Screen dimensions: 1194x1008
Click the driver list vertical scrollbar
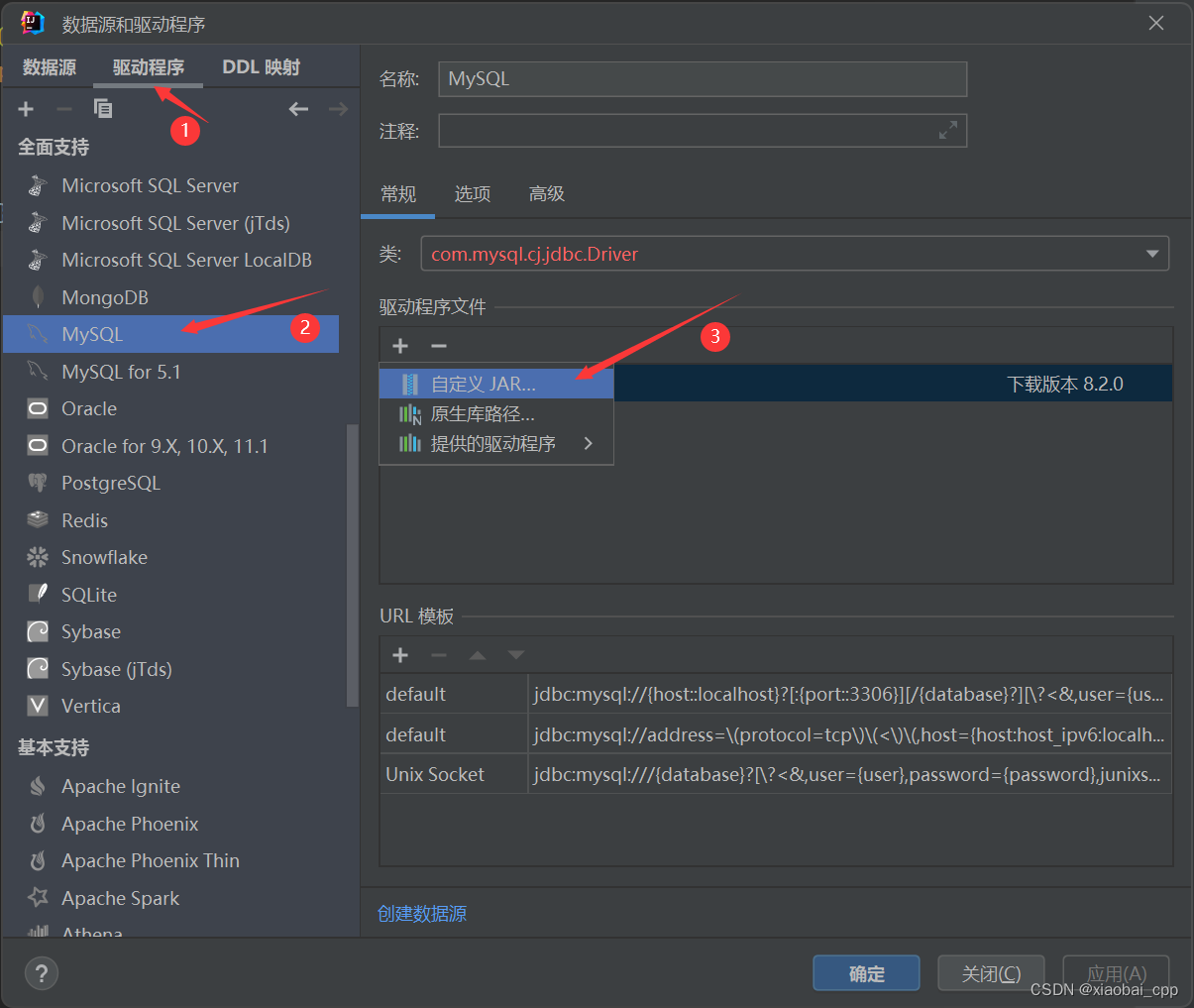click(351, 565)
